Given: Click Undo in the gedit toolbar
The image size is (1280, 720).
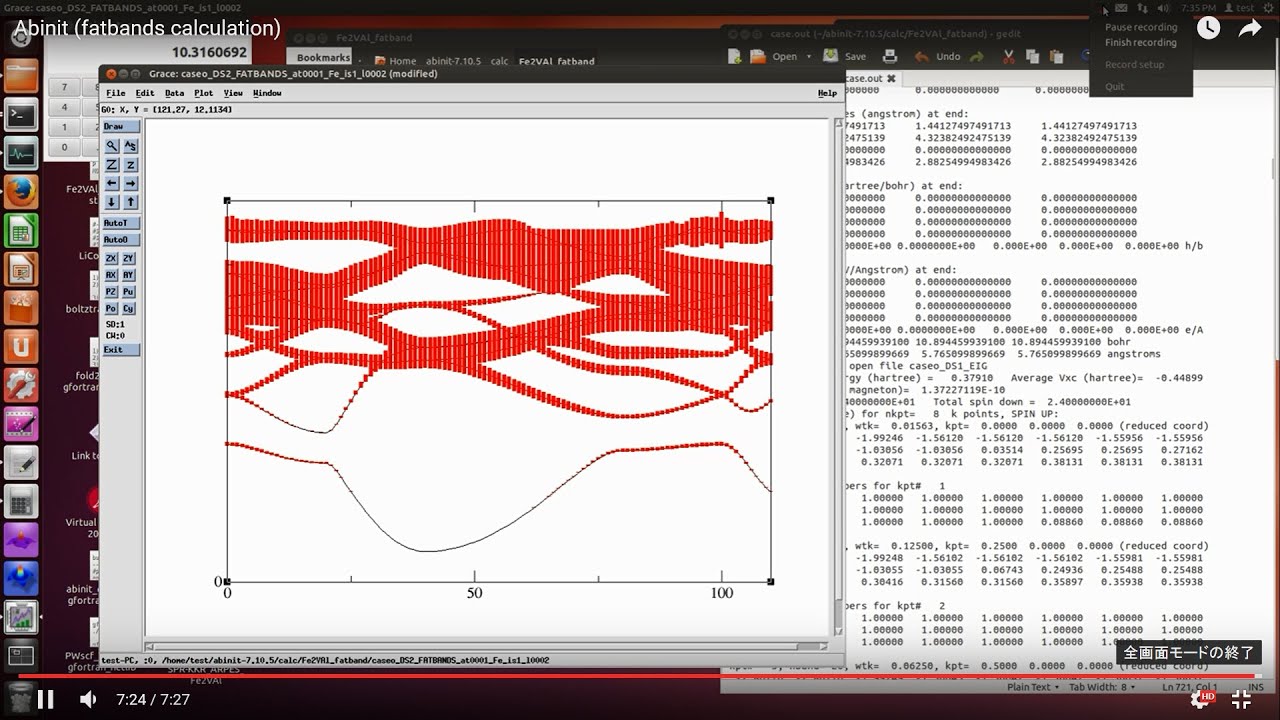Looking at the screenshot, I should click(x=937, y=57).
